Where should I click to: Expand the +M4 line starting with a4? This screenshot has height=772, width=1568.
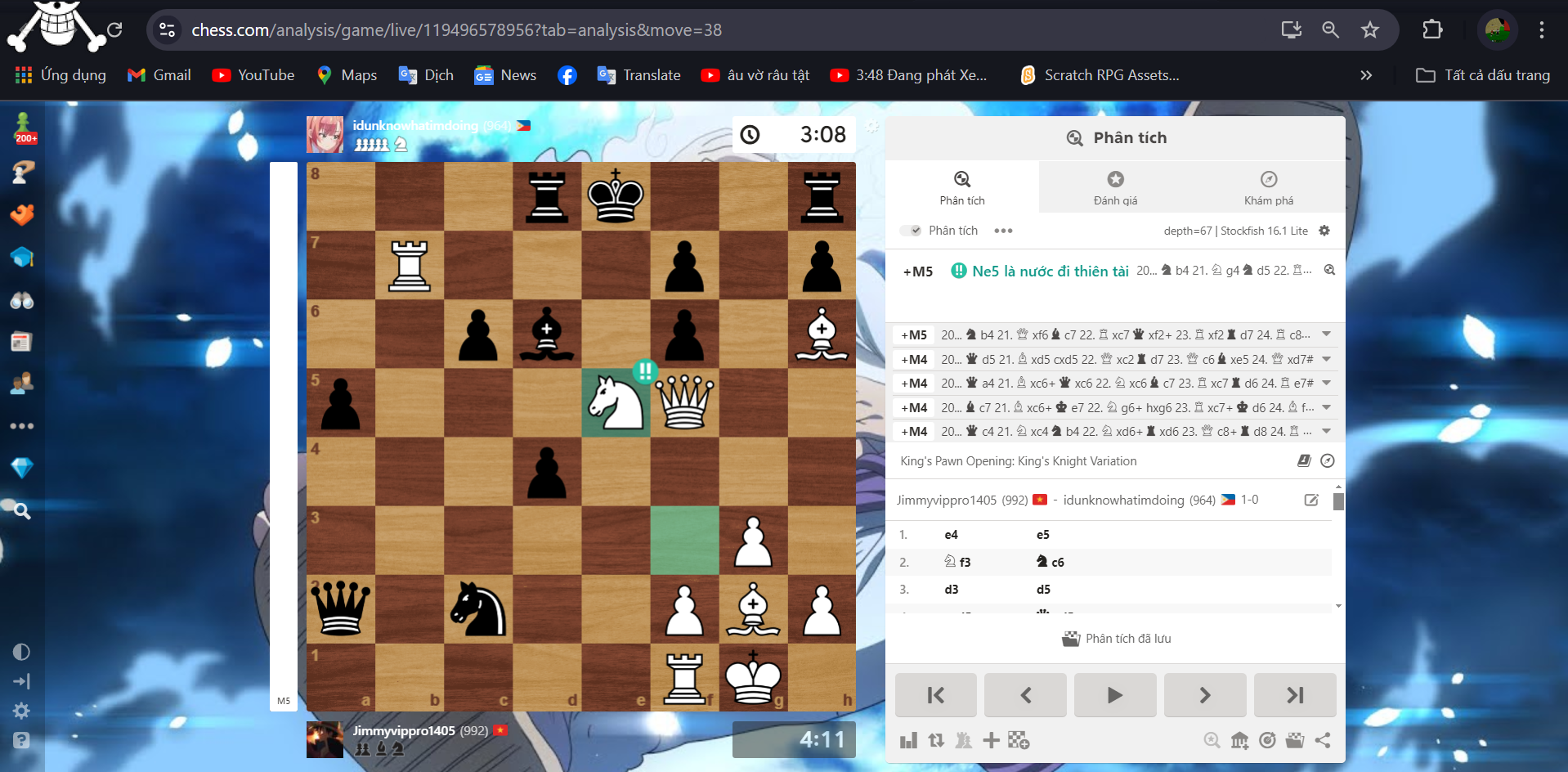[1326, 383]
